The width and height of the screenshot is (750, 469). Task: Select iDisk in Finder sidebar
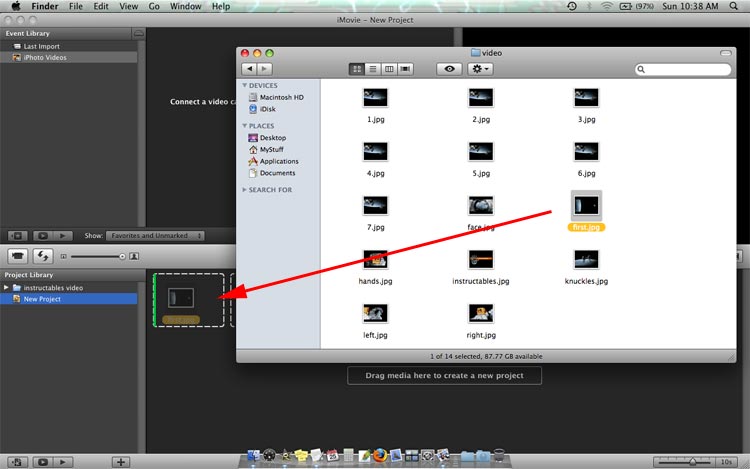click(x=263, y=109)
